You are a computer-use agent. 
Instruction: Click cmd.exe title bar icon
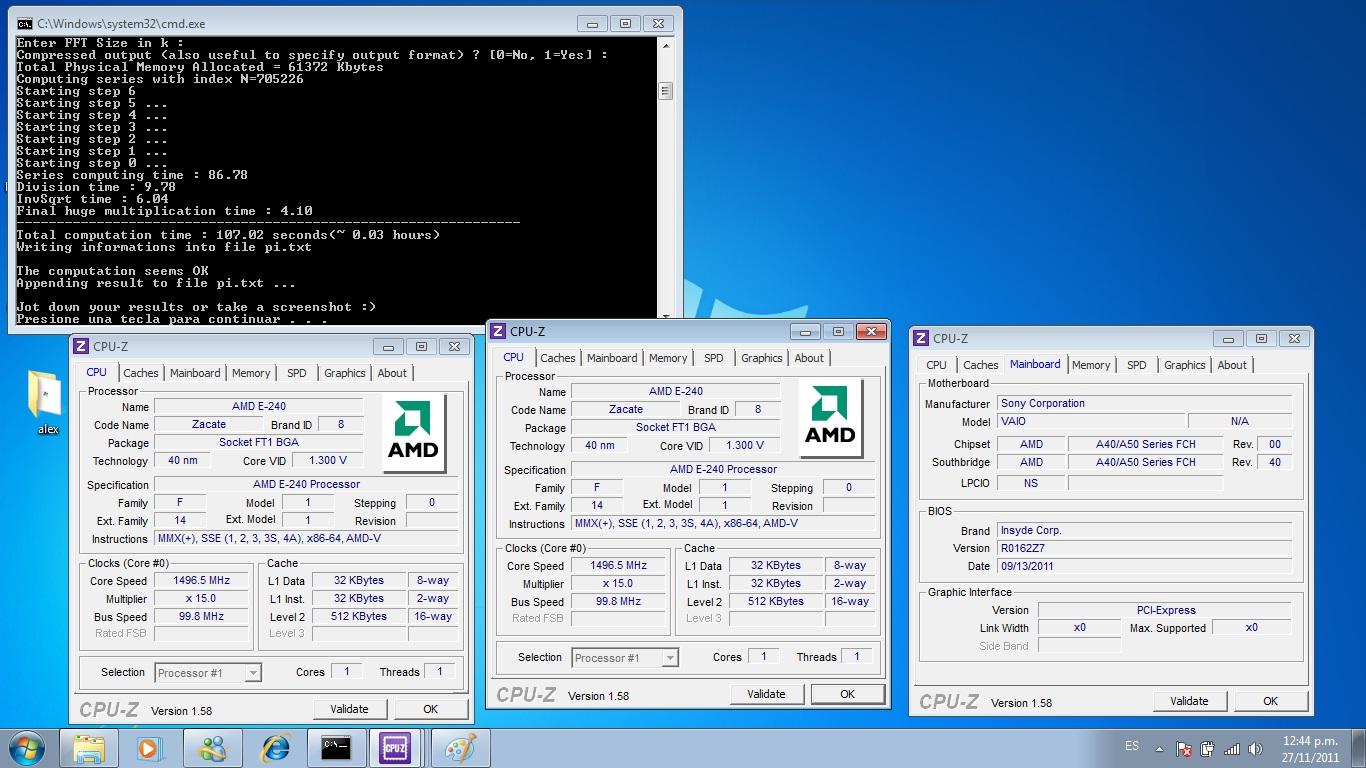coord(24,23)
